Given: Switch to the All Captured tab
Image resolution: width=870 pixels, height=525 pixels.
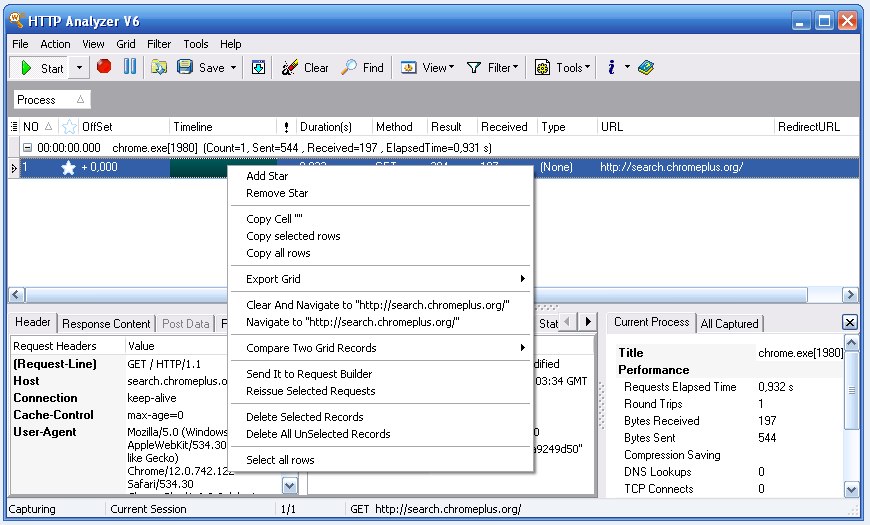Looking at the screenshot, I should pos(729,323).
